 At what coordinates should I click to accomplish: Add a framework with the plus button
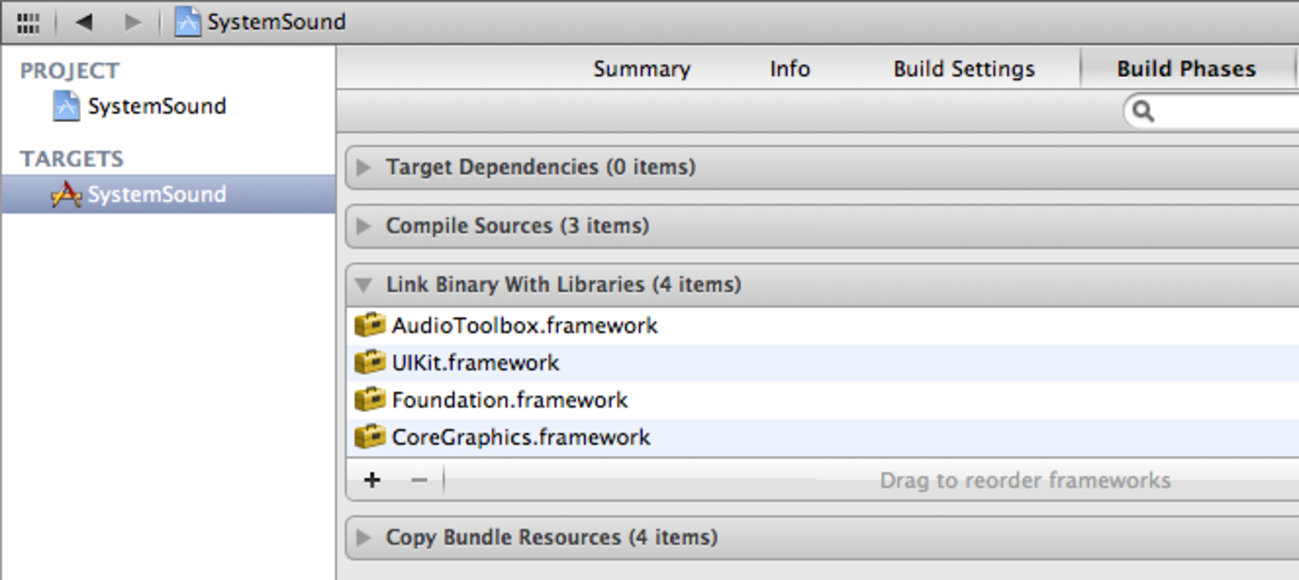[372, 480]
